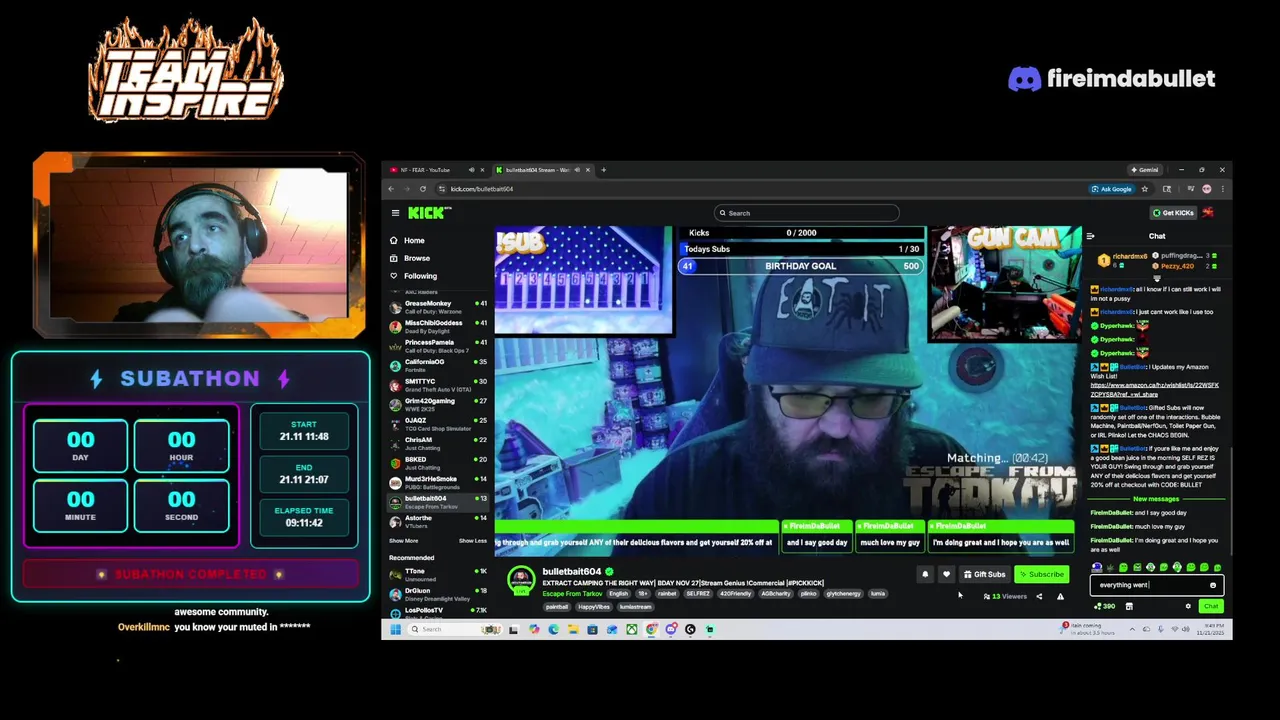
Task: Open bulletbait604 profile avatar
Action: point(521,581)
